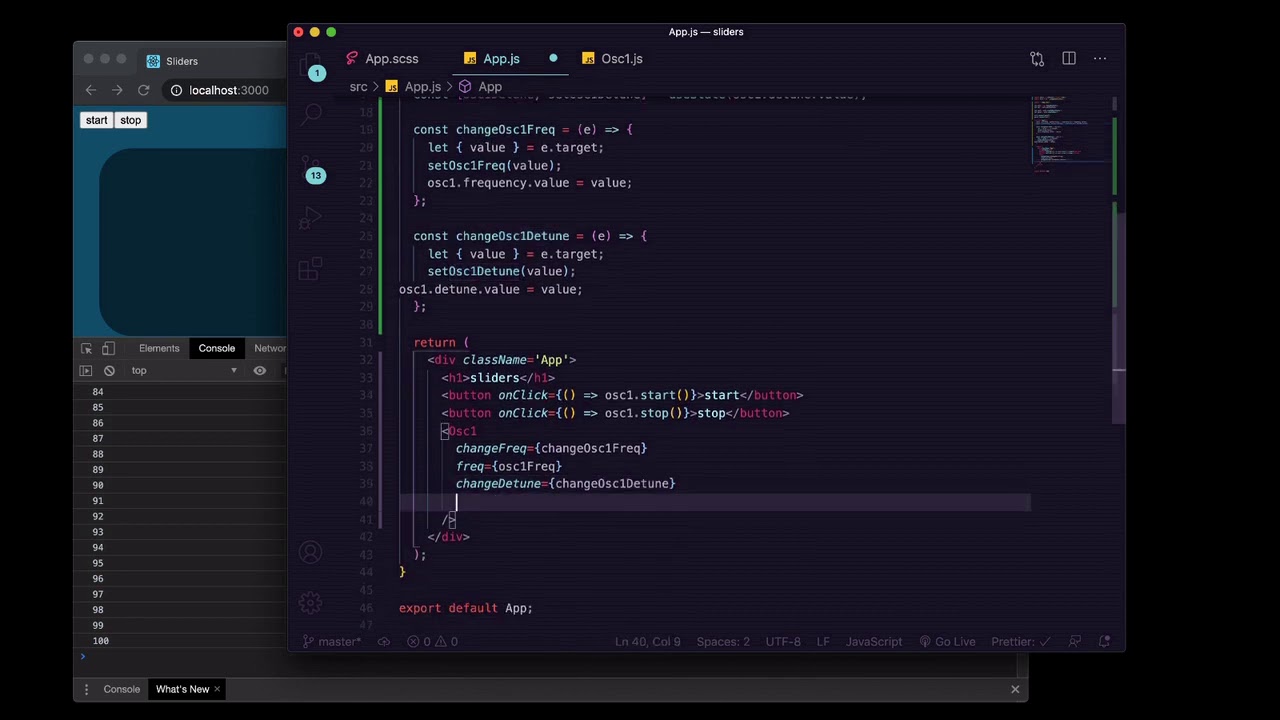Image resolution: width=1280 pixels, height=720 pixels.
Task: Click the console log entry 100
Action: [x=101, y=641]
